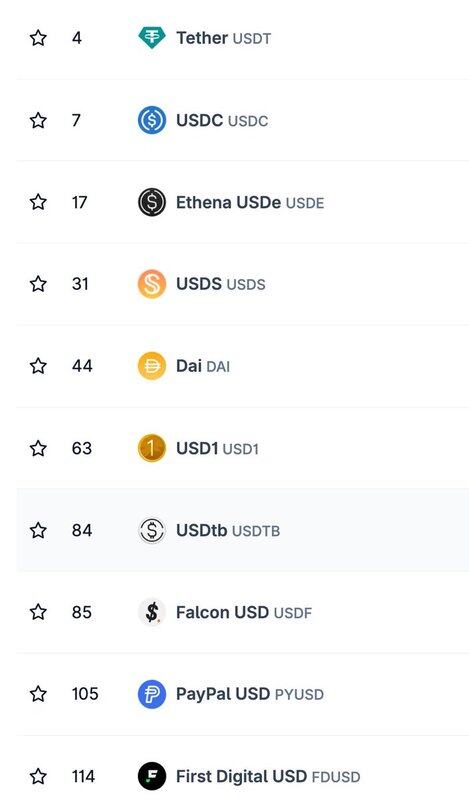Click the USDtb coin logo icon
This screenshot has width=469, height=800.
click(152, 530)
